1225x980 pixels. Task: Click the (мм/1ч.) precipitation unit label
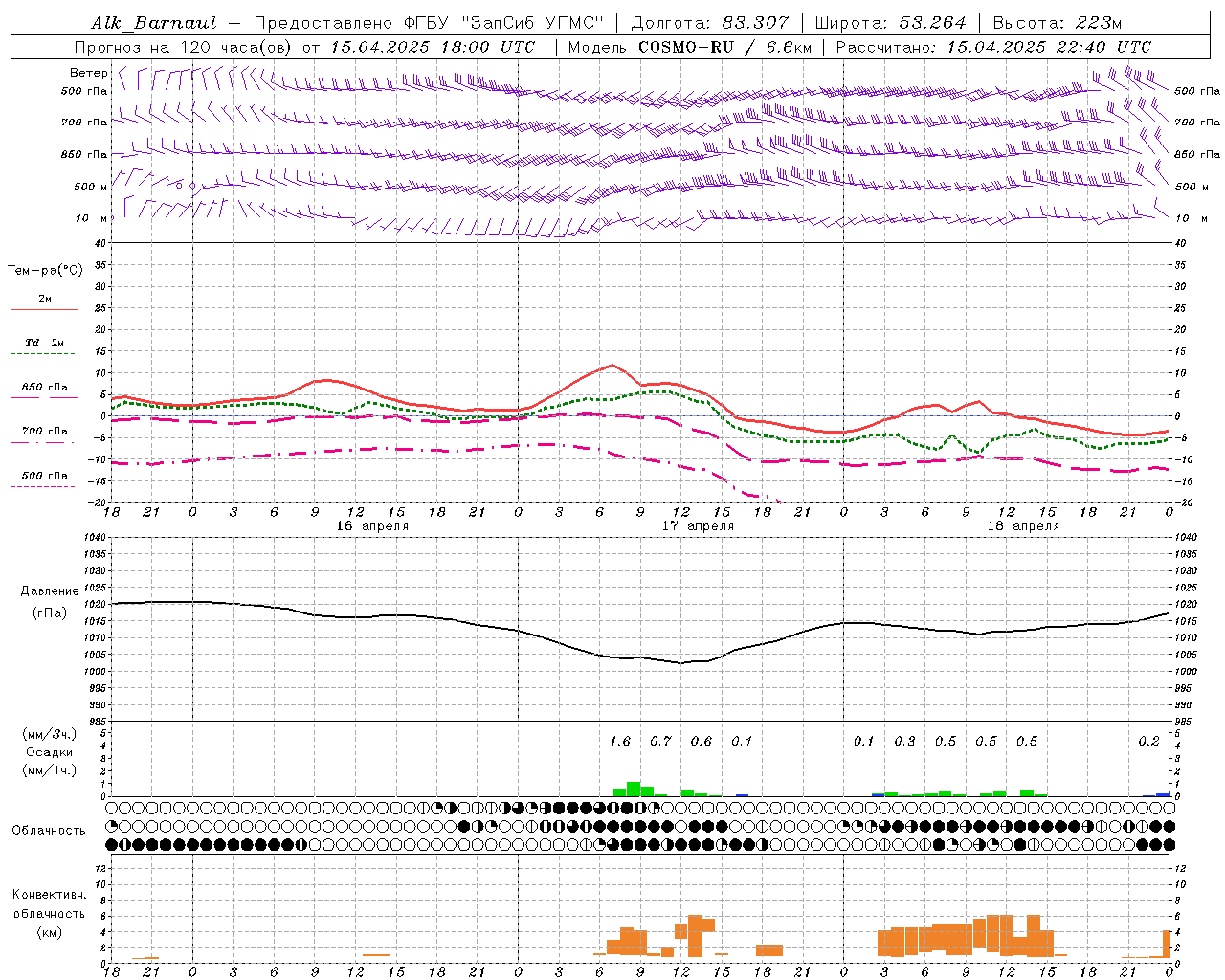tap(50, 770)
